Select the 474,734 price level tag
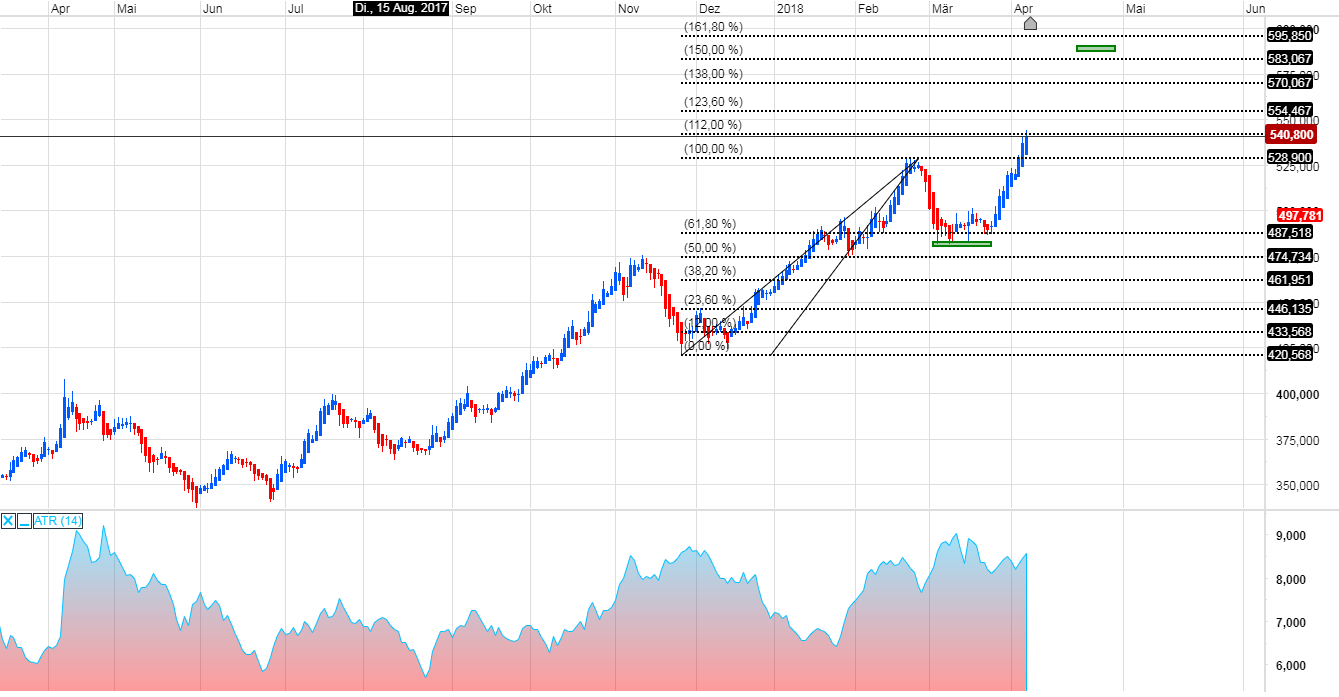1339x697 pixels. (x=1289, y=255)
